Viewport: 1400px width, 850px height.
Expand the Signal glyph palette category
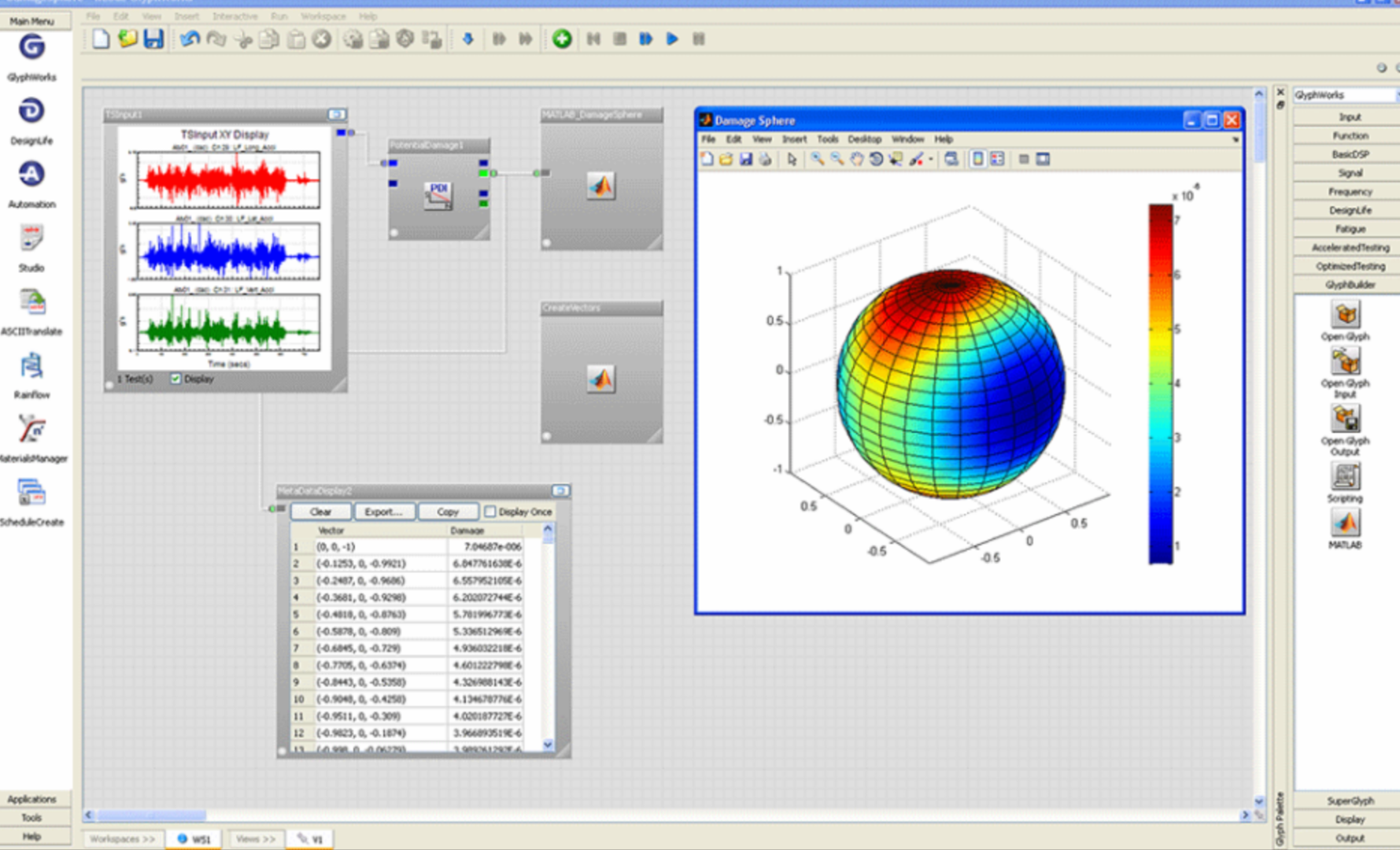pos(1349,173)
